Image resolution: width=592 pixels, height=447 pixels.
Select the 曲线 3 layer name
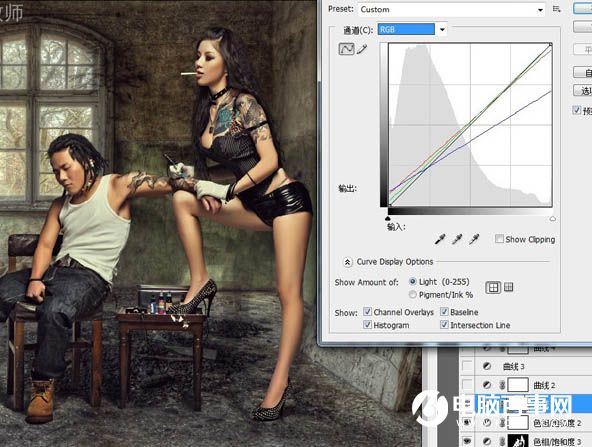[x=513, y=367]
